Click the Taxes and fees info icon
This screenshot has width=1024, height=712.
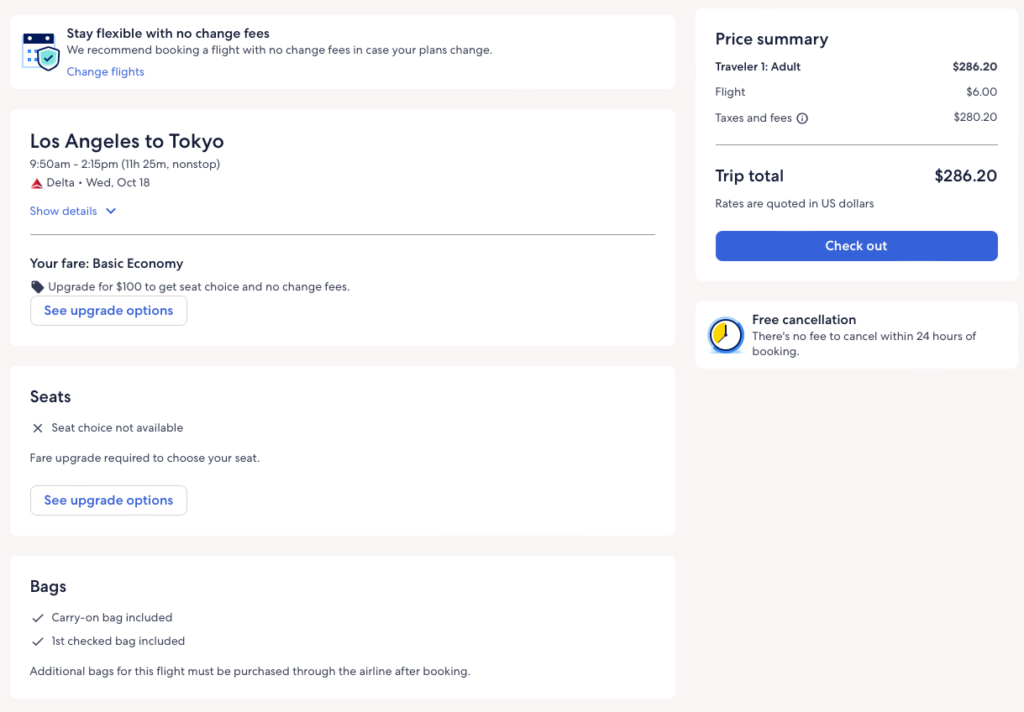pyautogui.click(x=802, y=118)
